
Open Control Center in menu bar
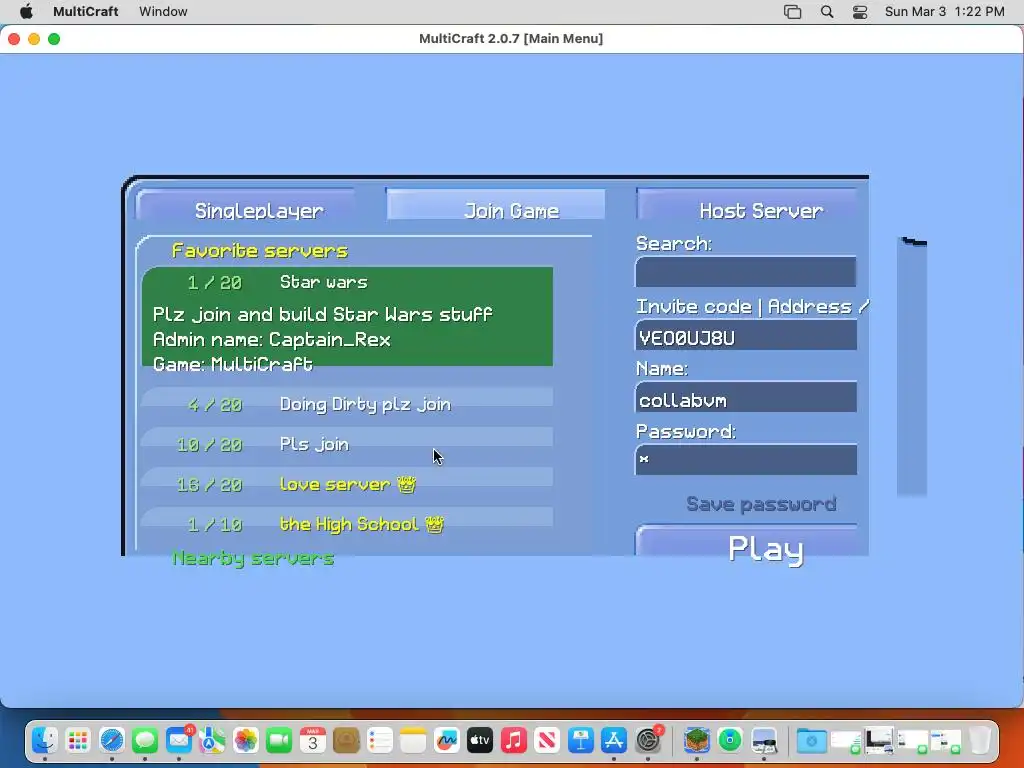pyautogui.click(x=860, y=12)
